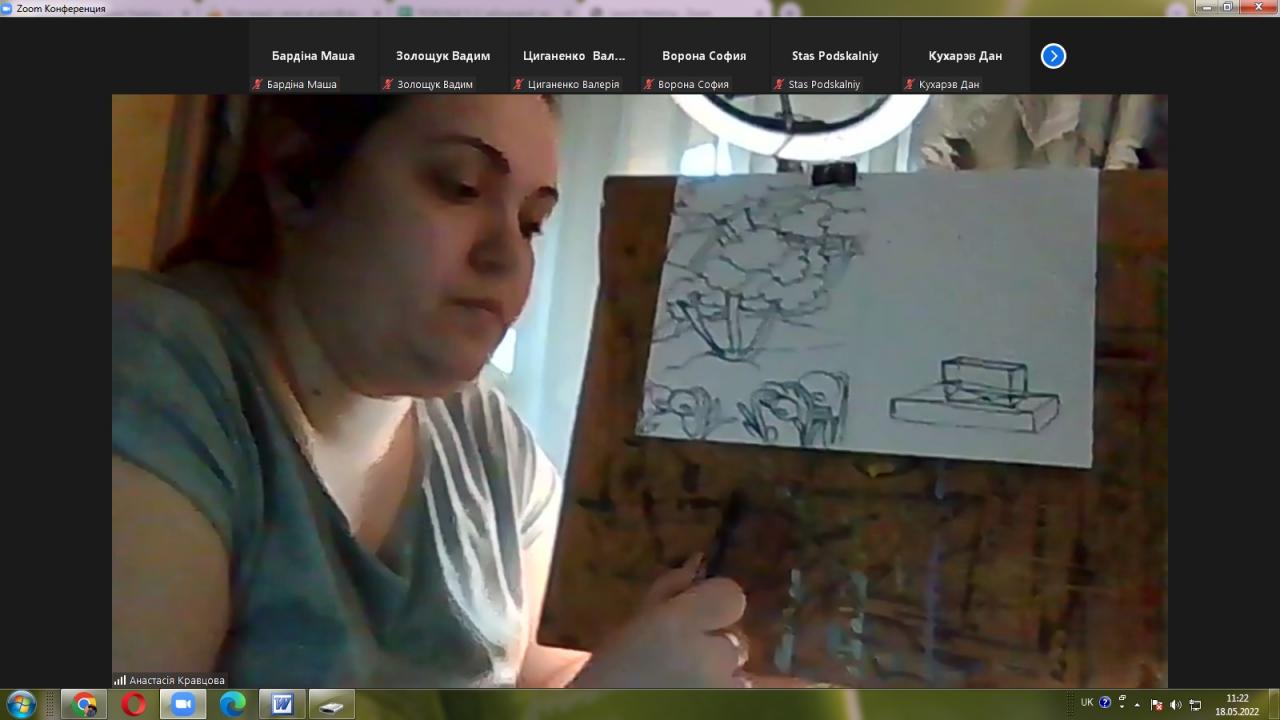Select Бардіна Маша participant thumbnail
Image resolution: width=1280 pixels, height=720 pixels.
313,57
